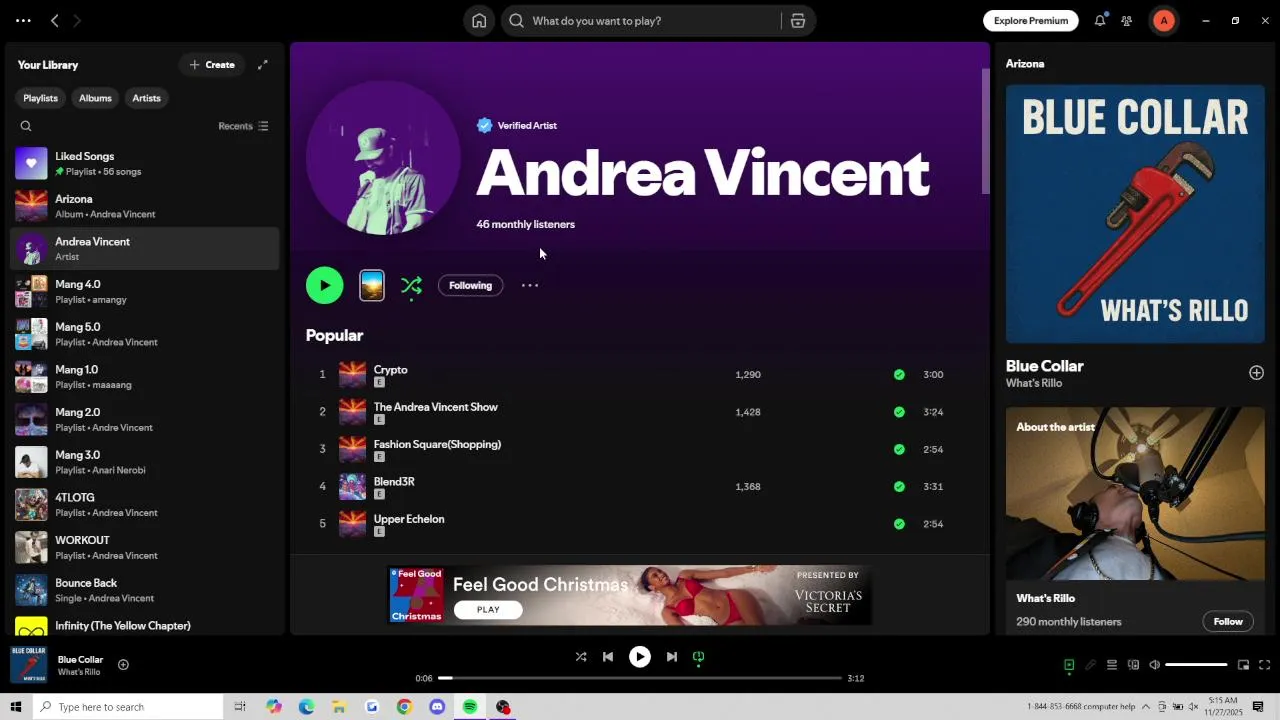Toggle saved checkmark for Blend3R

point(899,487)
